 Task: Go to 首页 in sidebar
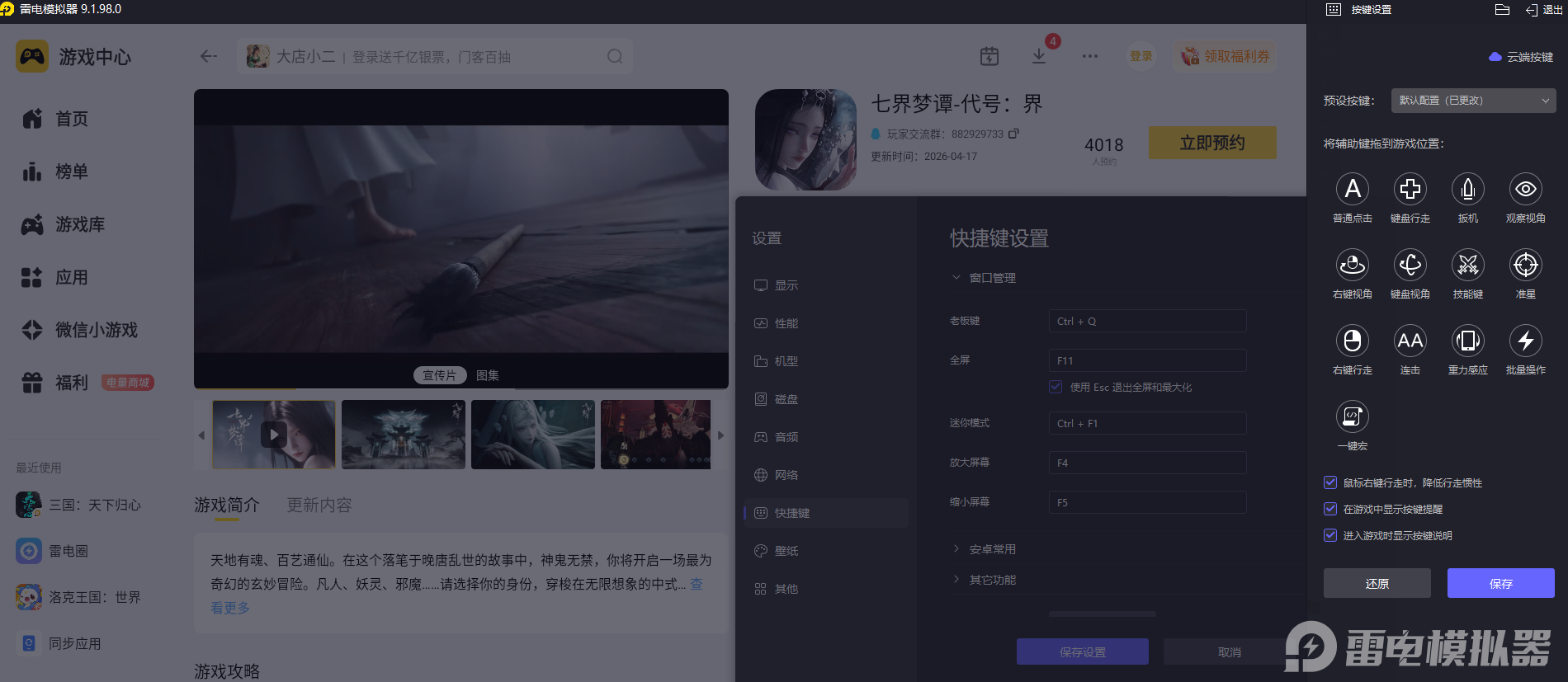pyautogui.click(x=54, y=119)
